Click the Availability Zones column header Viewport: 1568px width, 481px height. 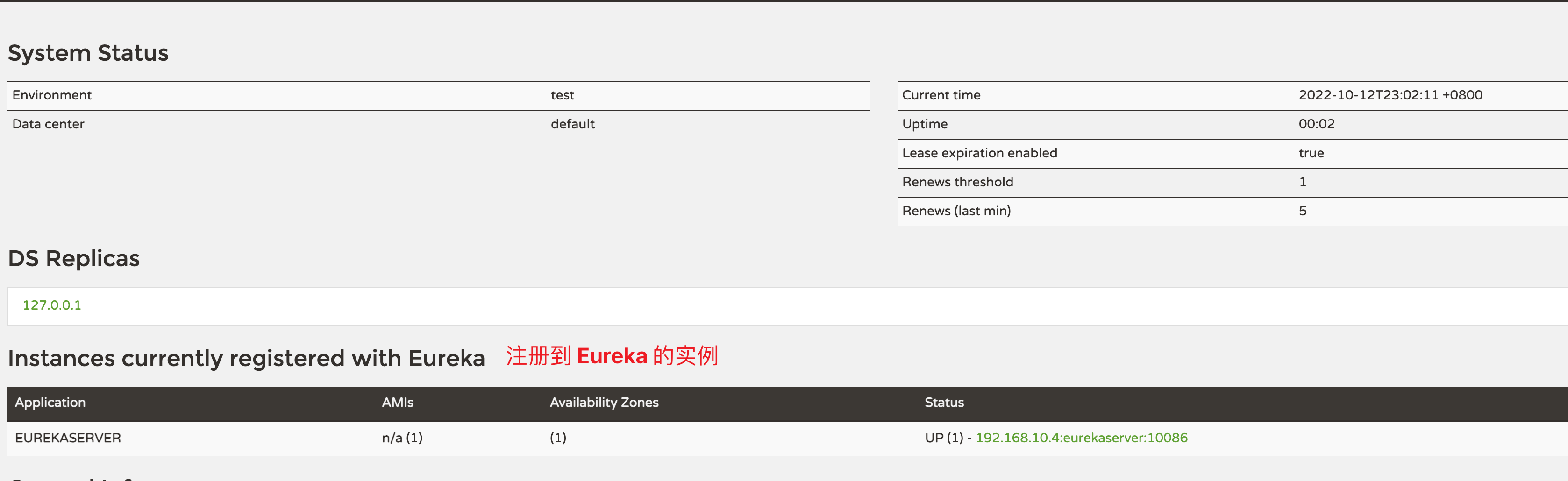pyautogui.click(x=603, y=403)
